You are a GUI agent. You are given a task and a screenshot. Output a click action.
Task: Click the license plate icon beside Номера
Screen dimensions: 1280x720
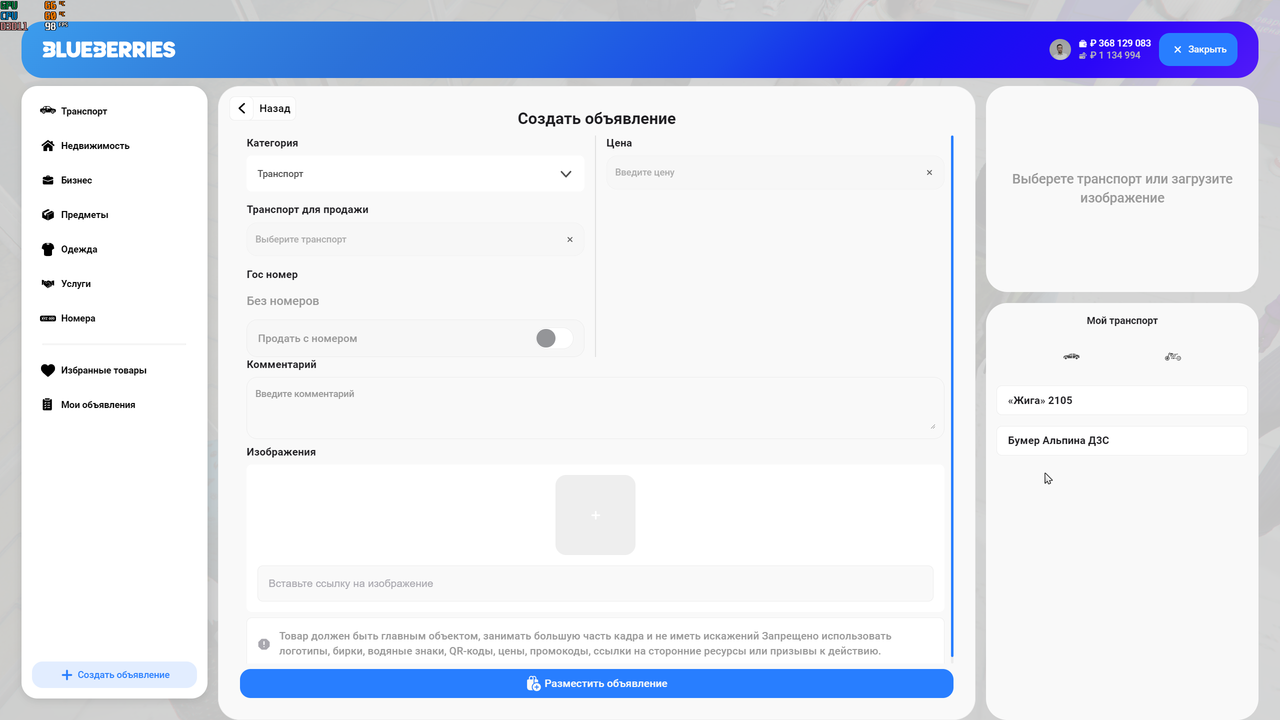[47, 318]
